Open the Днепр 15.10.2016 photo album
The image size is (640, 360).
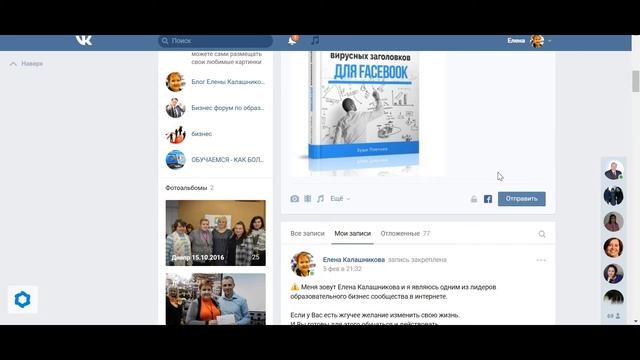coord(216,233)
